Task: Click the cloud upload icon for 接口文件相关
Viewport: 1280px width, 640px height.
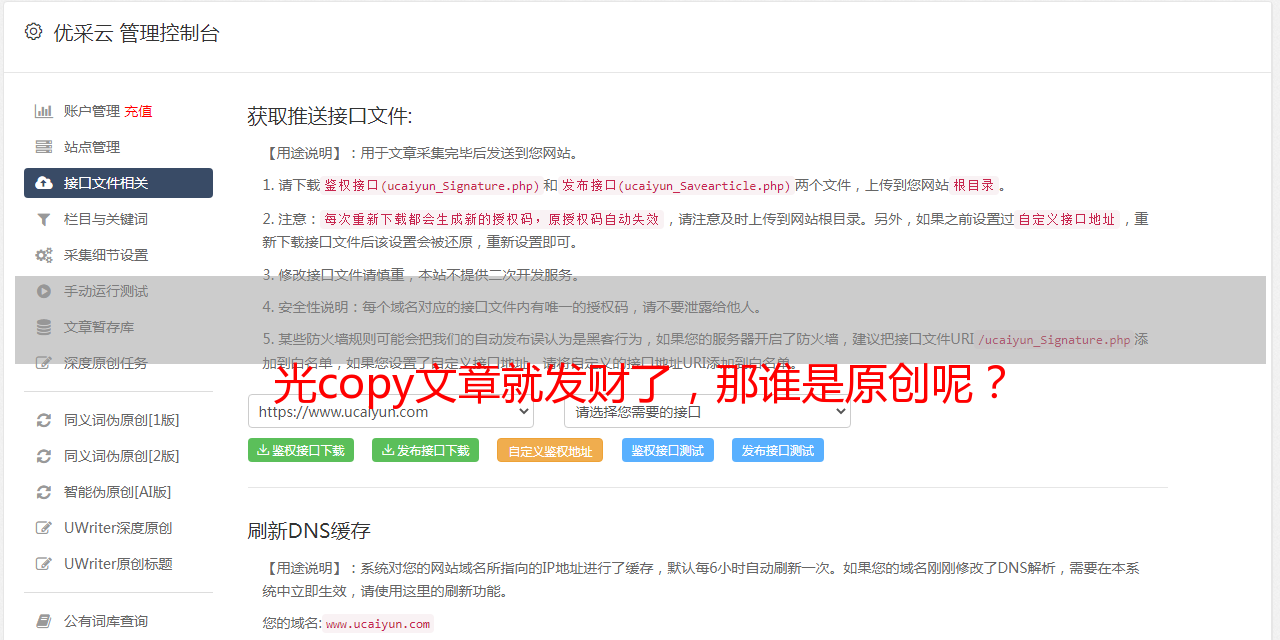Action: (44, 183)
